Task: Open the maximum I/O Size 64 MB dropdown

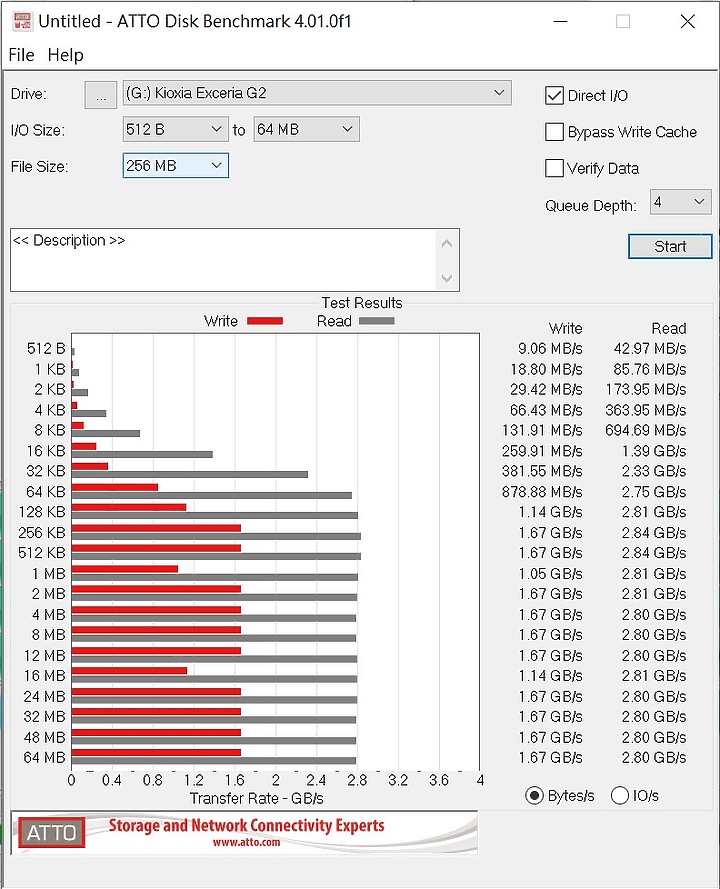Action: click(x=306, y=129)
